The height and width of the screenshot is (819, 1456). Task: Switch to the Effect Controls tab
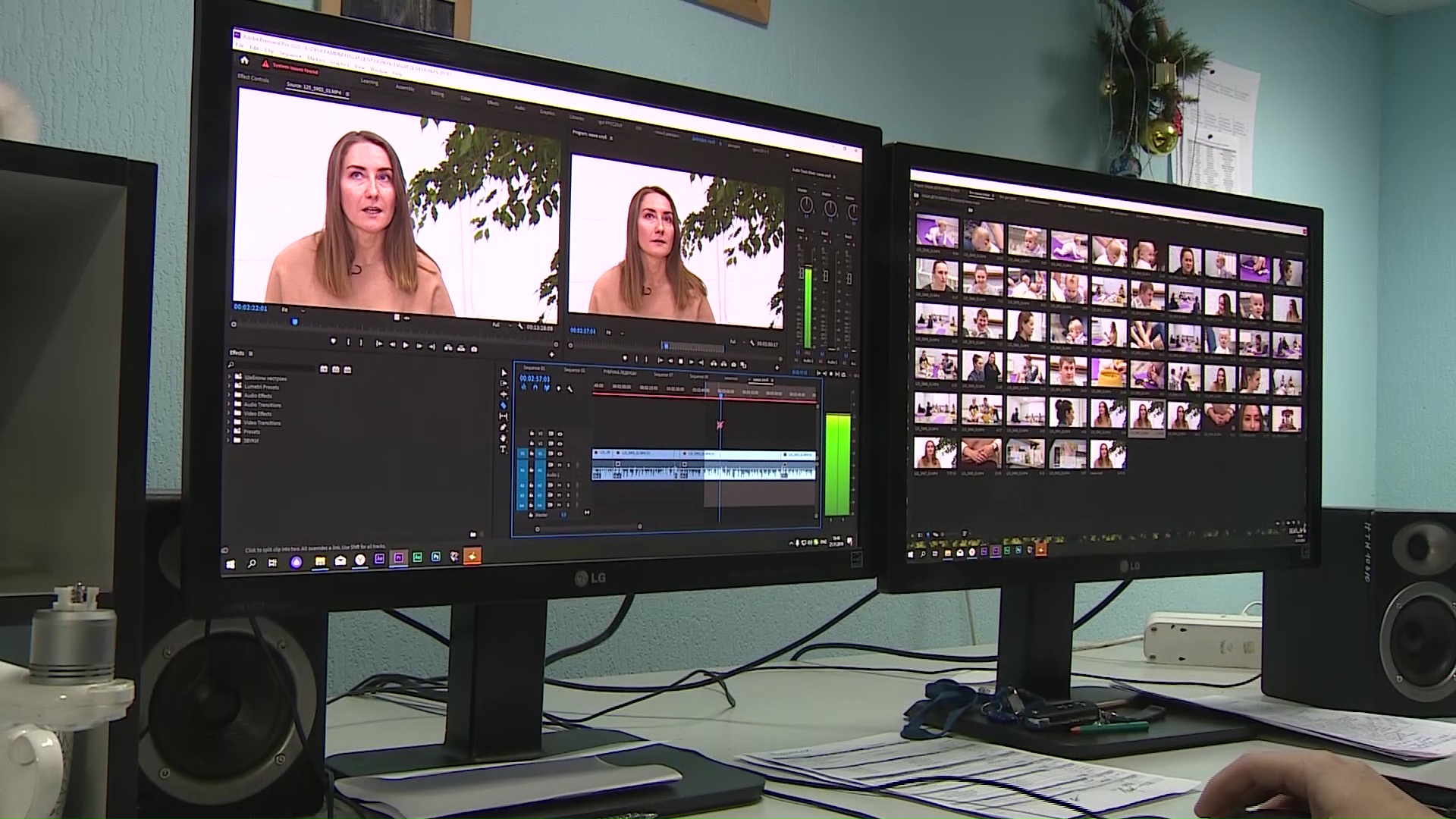click(253, 78)
